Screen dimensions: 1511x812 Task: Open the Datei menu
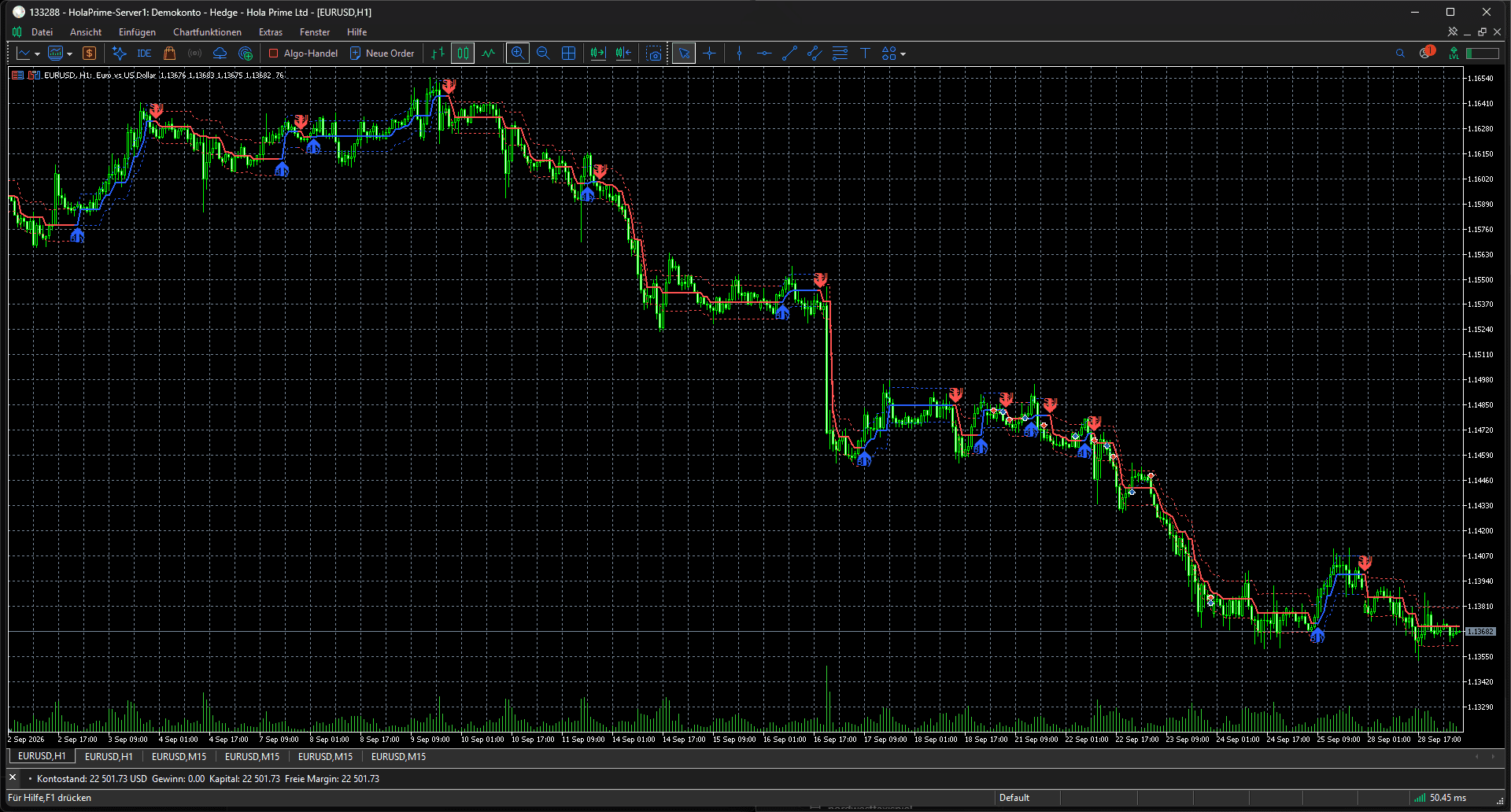pyautogui.click(x=42, y=32)
